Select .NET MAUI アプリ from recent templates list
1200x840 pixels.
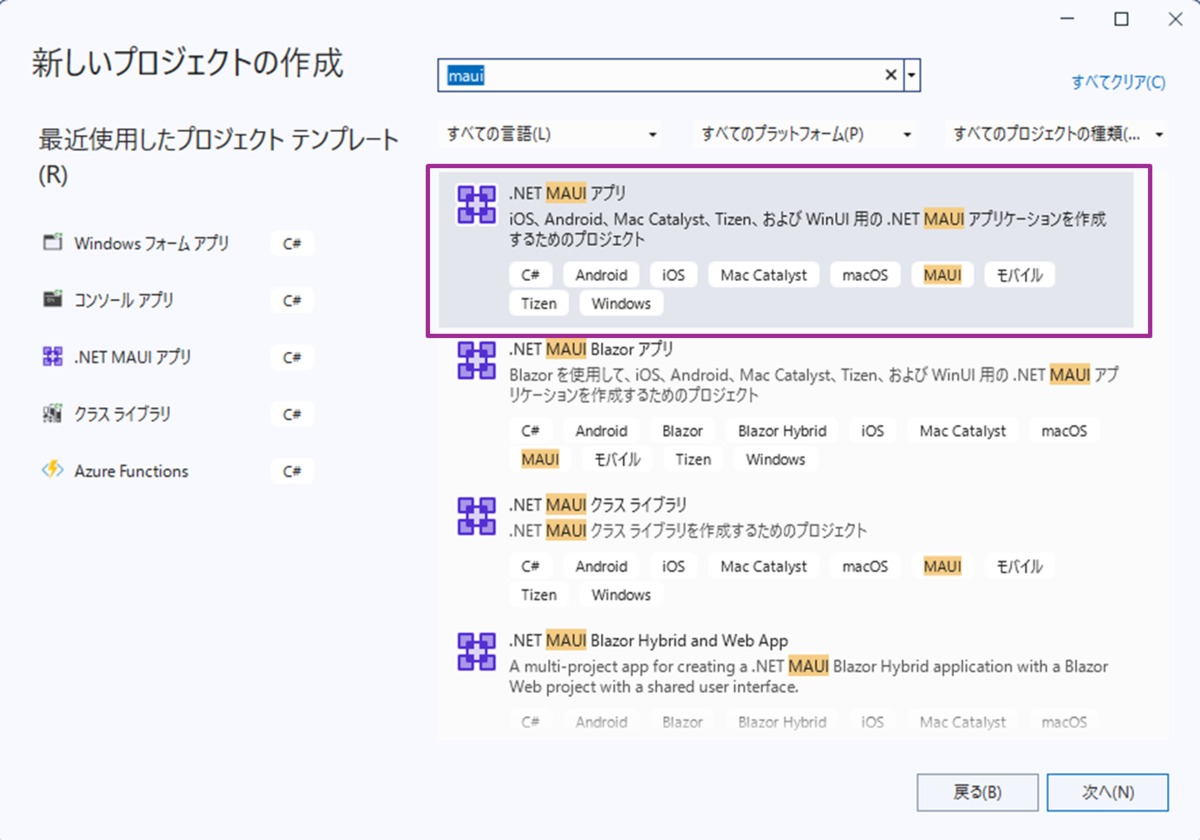pos(178,357)
